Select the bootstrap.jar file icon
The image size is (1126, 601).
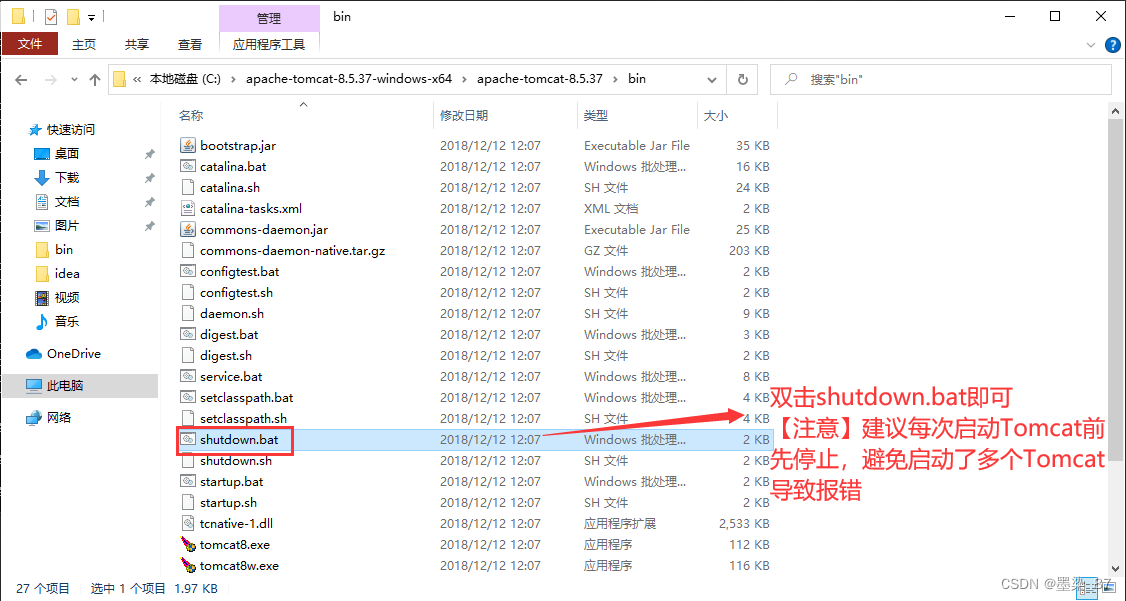(187, 145)
